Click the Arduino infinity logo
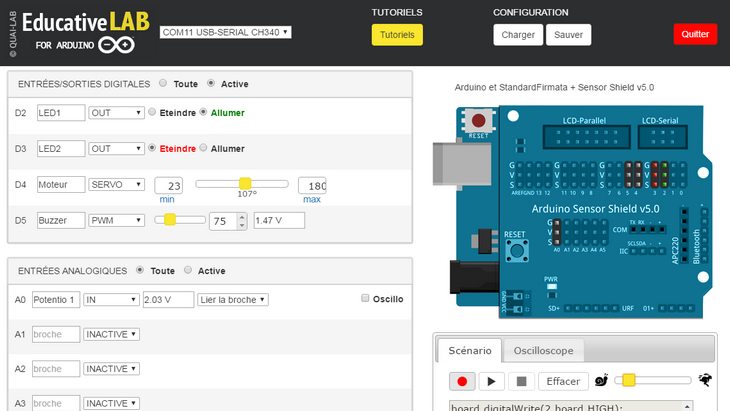Screen dimensions: 730x411 (116, 45)
